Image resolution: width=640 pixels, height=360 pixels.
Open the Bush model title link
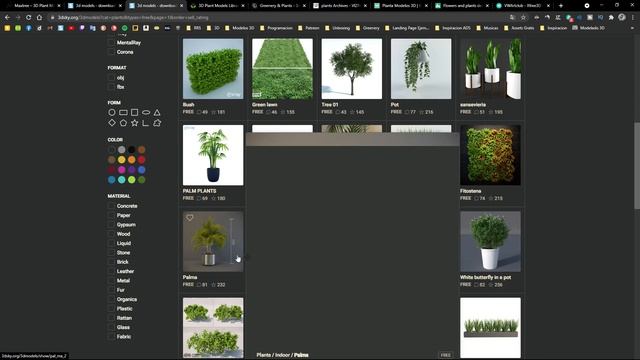click(x=189, y=105)
